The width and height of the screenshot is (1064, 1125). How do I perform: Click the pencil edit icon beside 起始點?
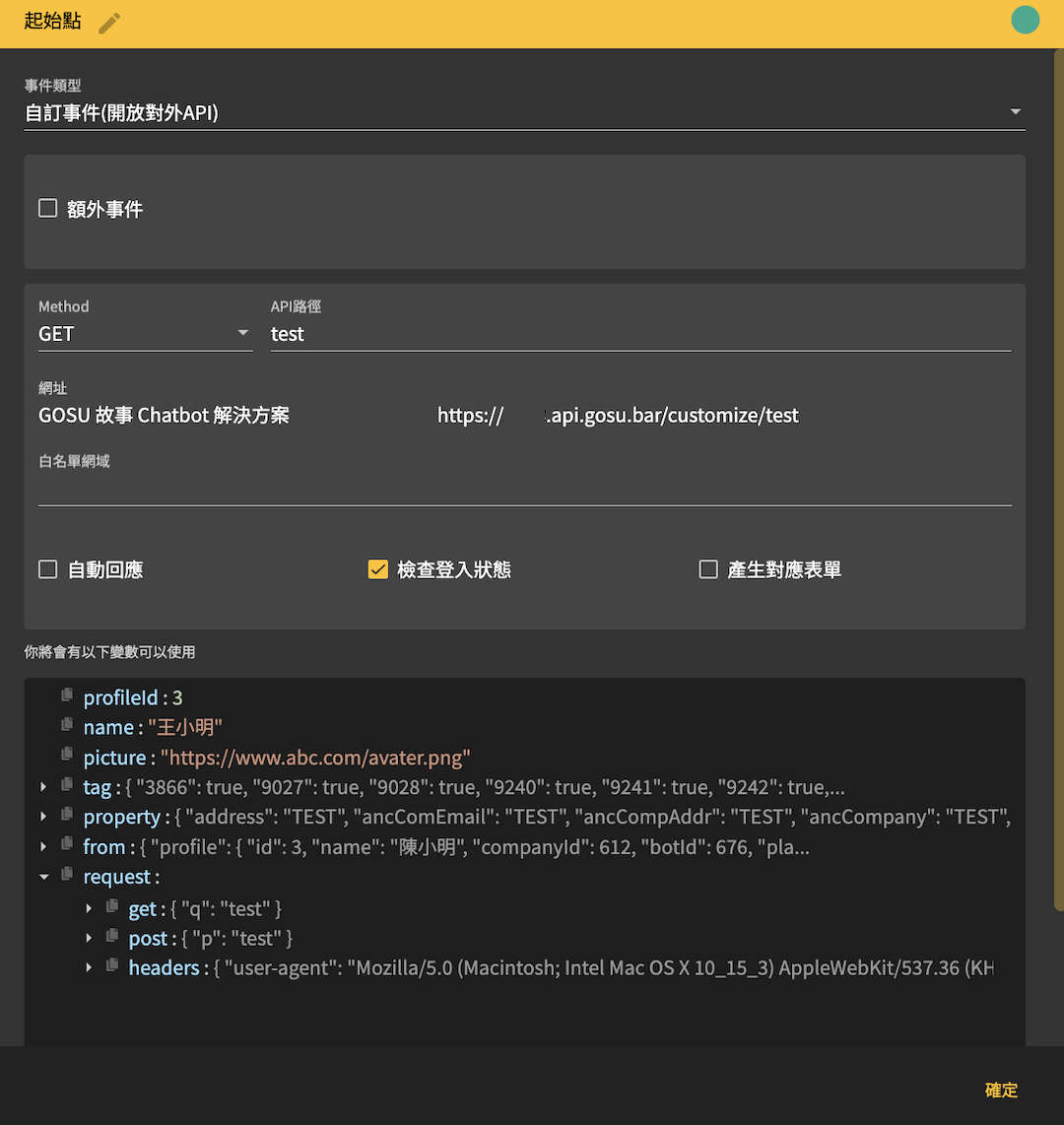[109, 23]
